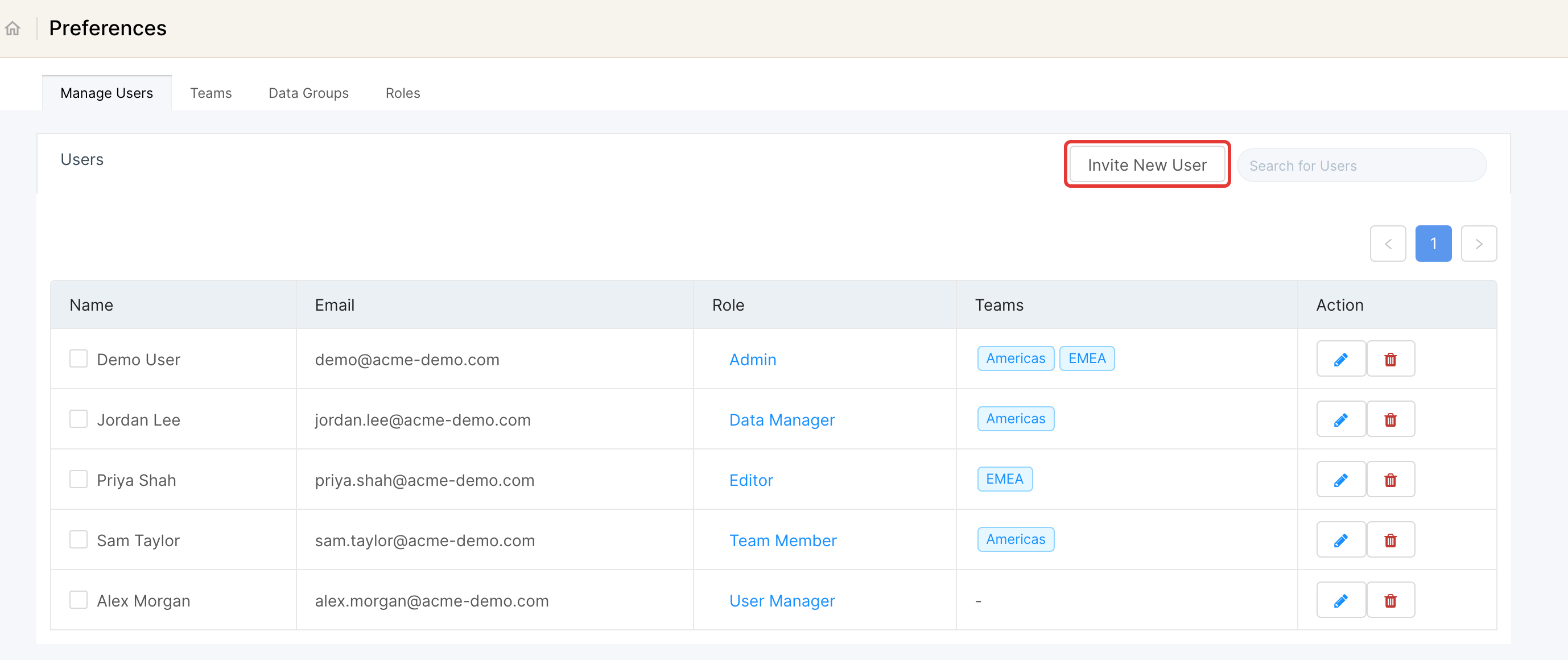Select the Demo User checkbox
The image size is (1568, 660).
point(79,358)
